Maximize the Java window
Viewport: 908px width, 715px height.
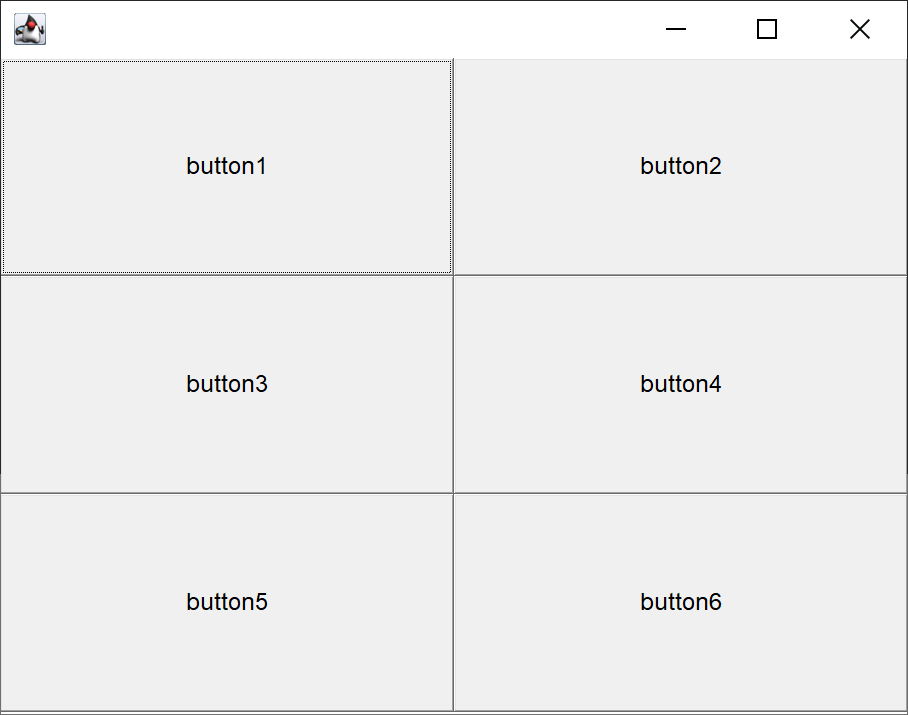767,30
